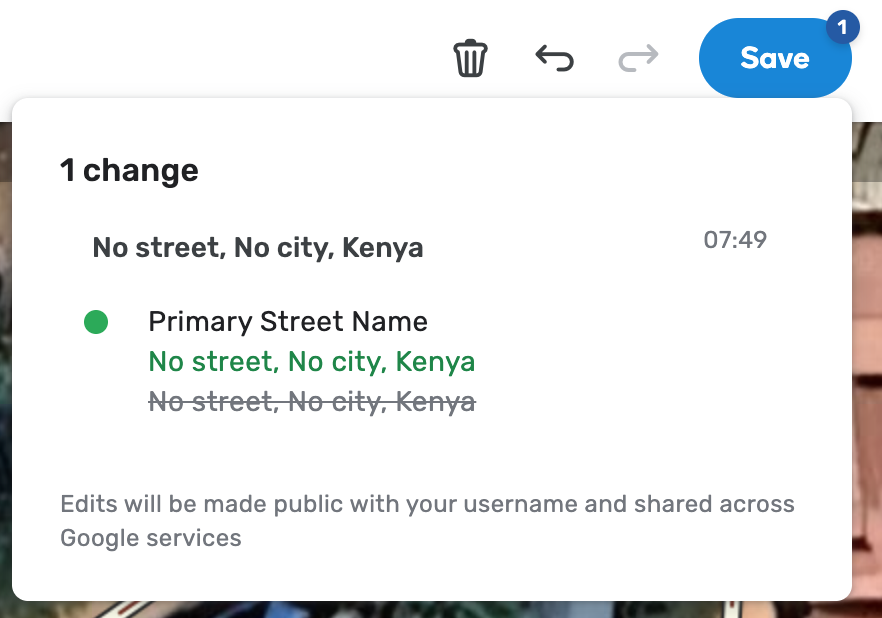Click the 07:49 timestamp
The height and width of the screenshot is (618, 882).
pos(735,240)
